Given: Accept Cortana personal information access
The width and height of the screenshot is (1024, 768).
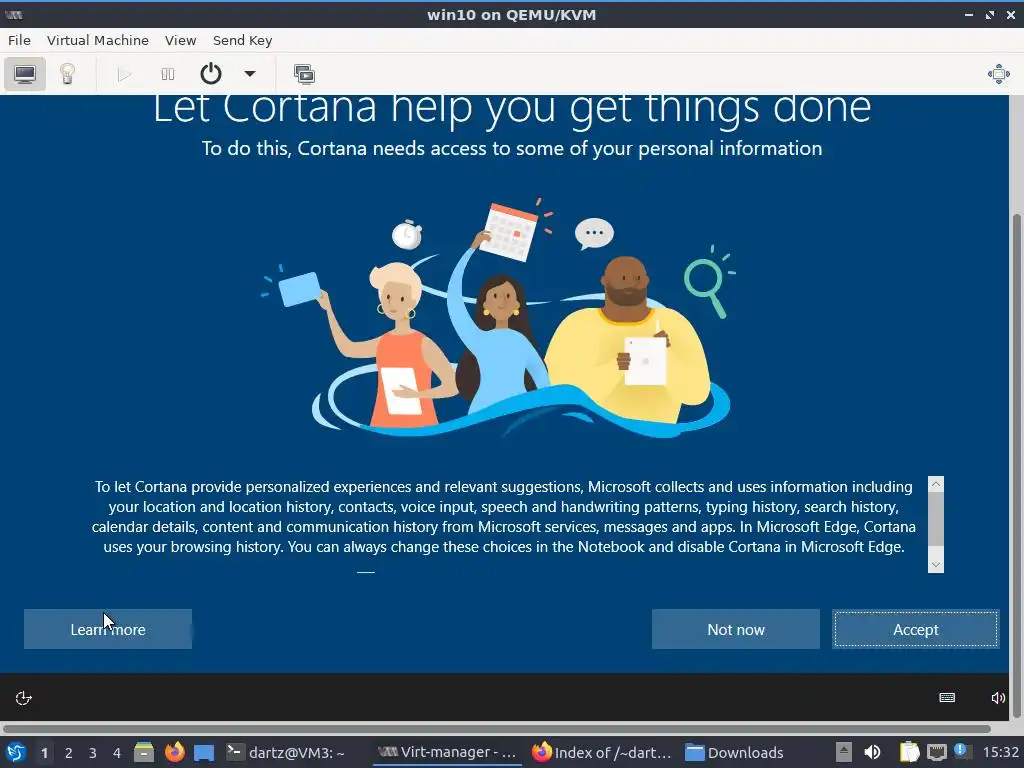Looking at the screenshot, I should 916,630.
